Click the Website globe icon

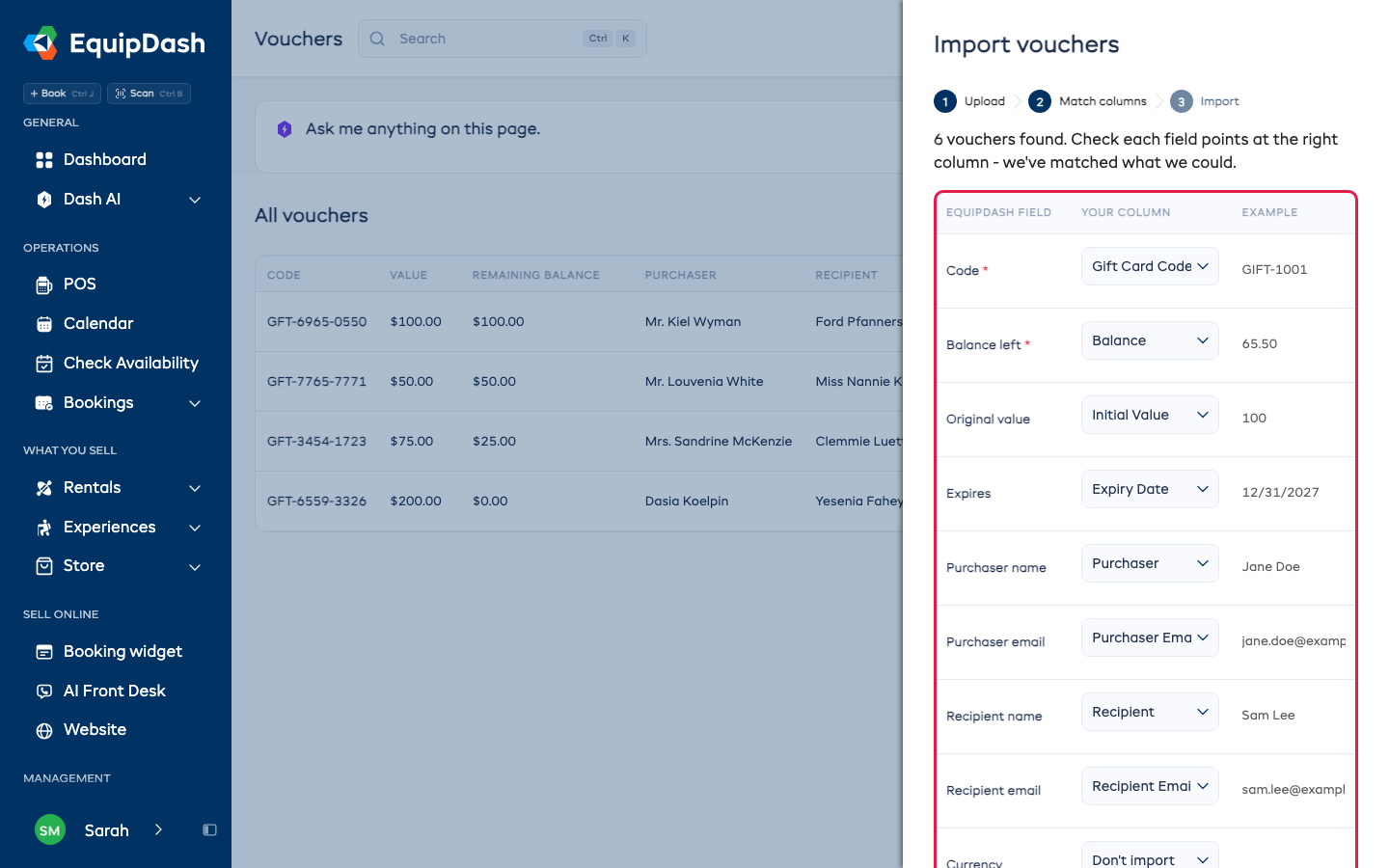click(44, 730)
